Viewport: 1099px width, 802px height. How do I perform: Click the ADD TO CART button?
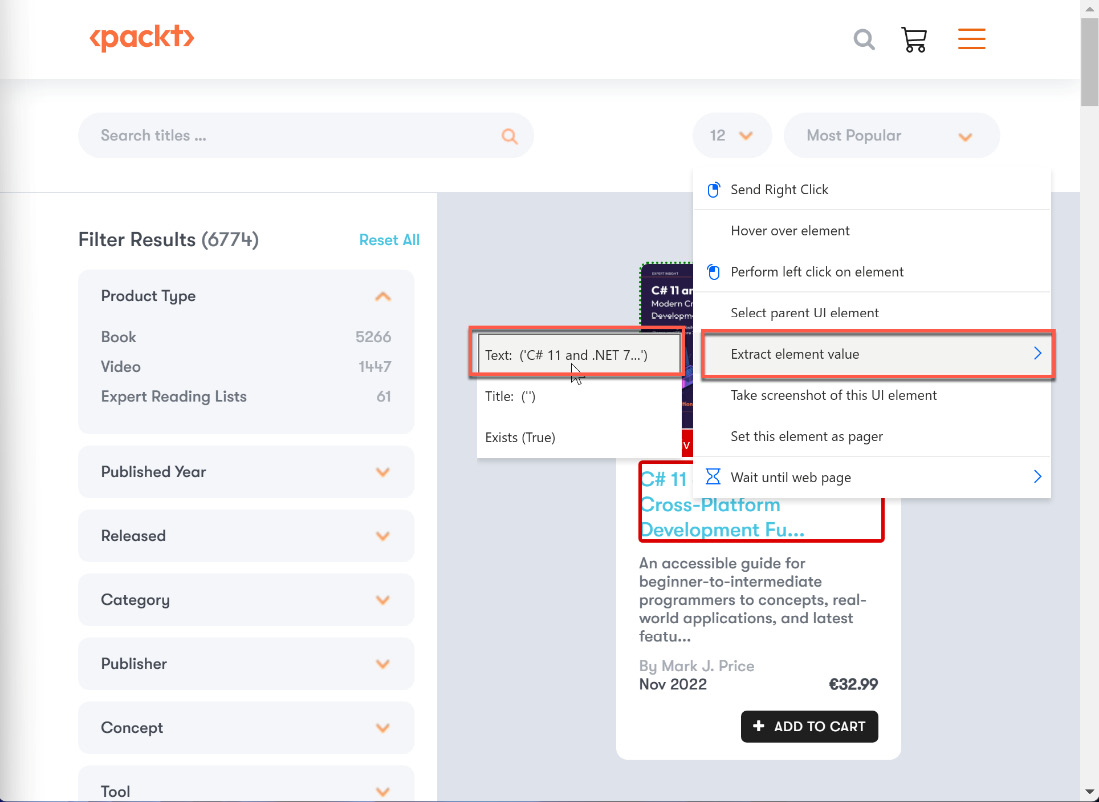coord(810,726)
